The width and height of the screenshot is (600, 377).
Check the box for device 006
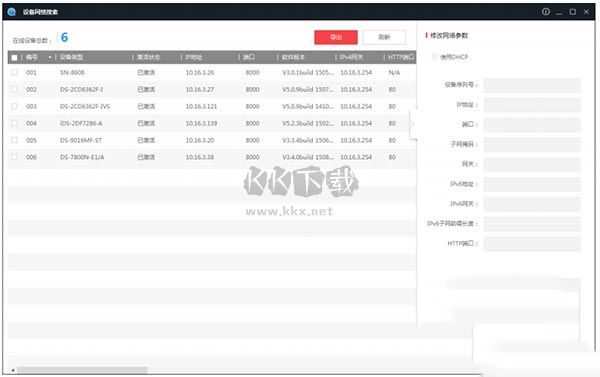[14, 157]
